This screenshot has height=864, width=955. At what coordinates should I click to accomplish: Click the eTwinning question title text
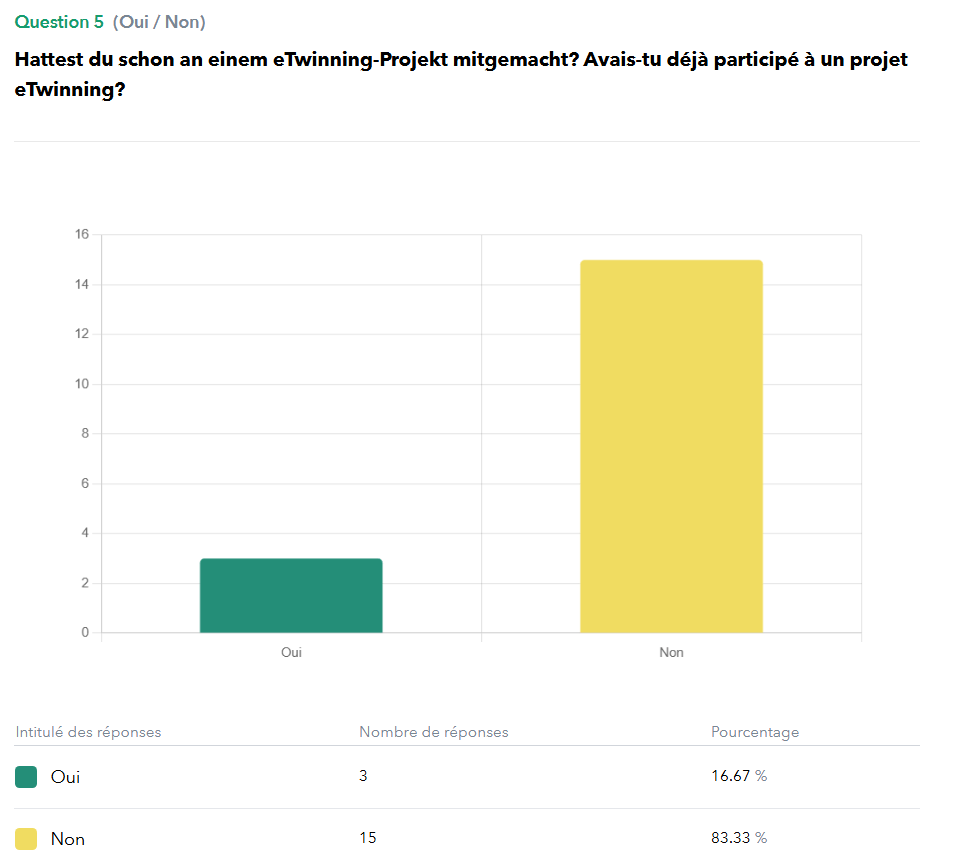pyautogui.click(x=460, y=74)
